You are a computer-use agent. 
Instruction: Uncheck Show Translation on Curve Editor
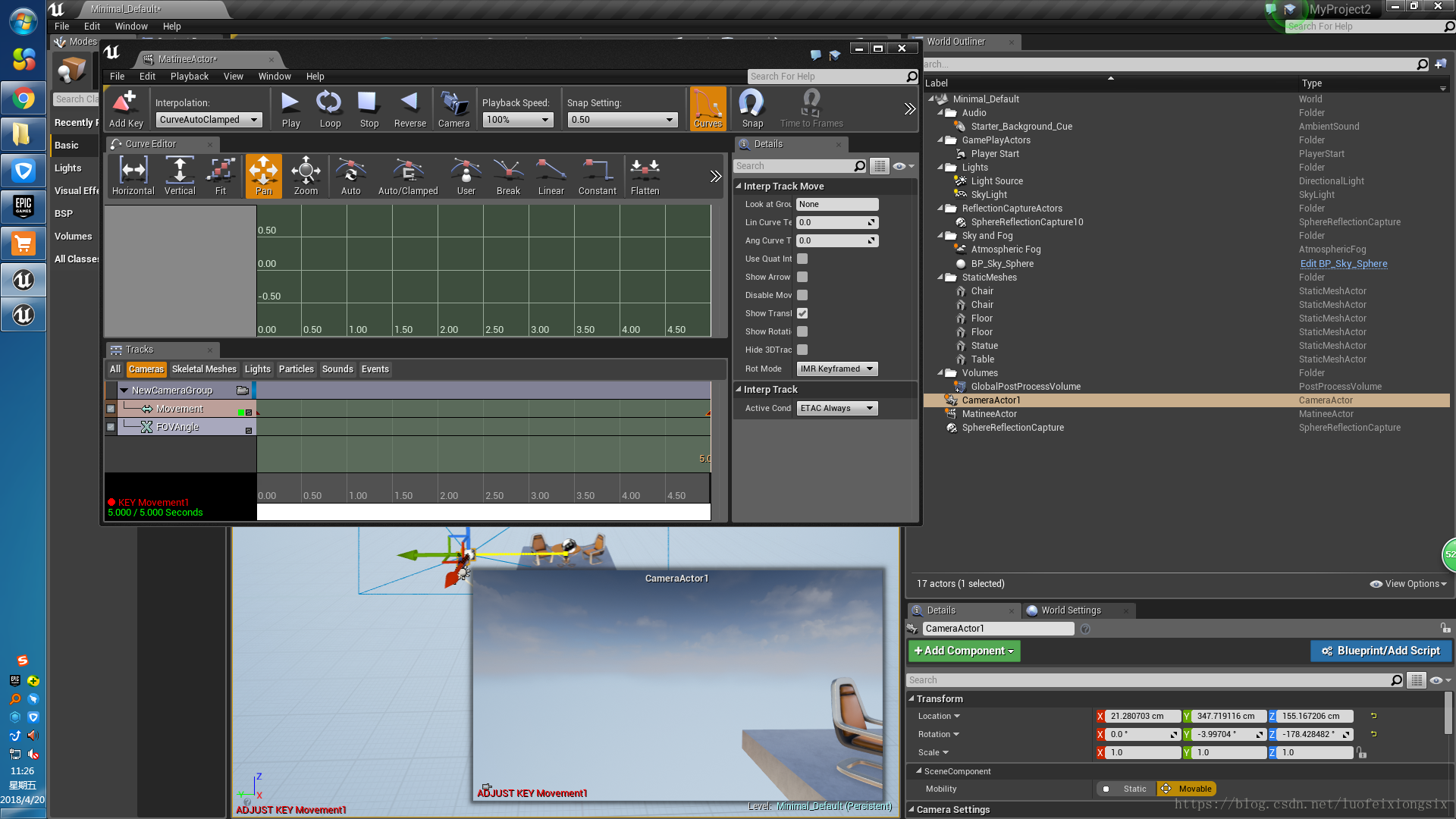tap(802, 313)
